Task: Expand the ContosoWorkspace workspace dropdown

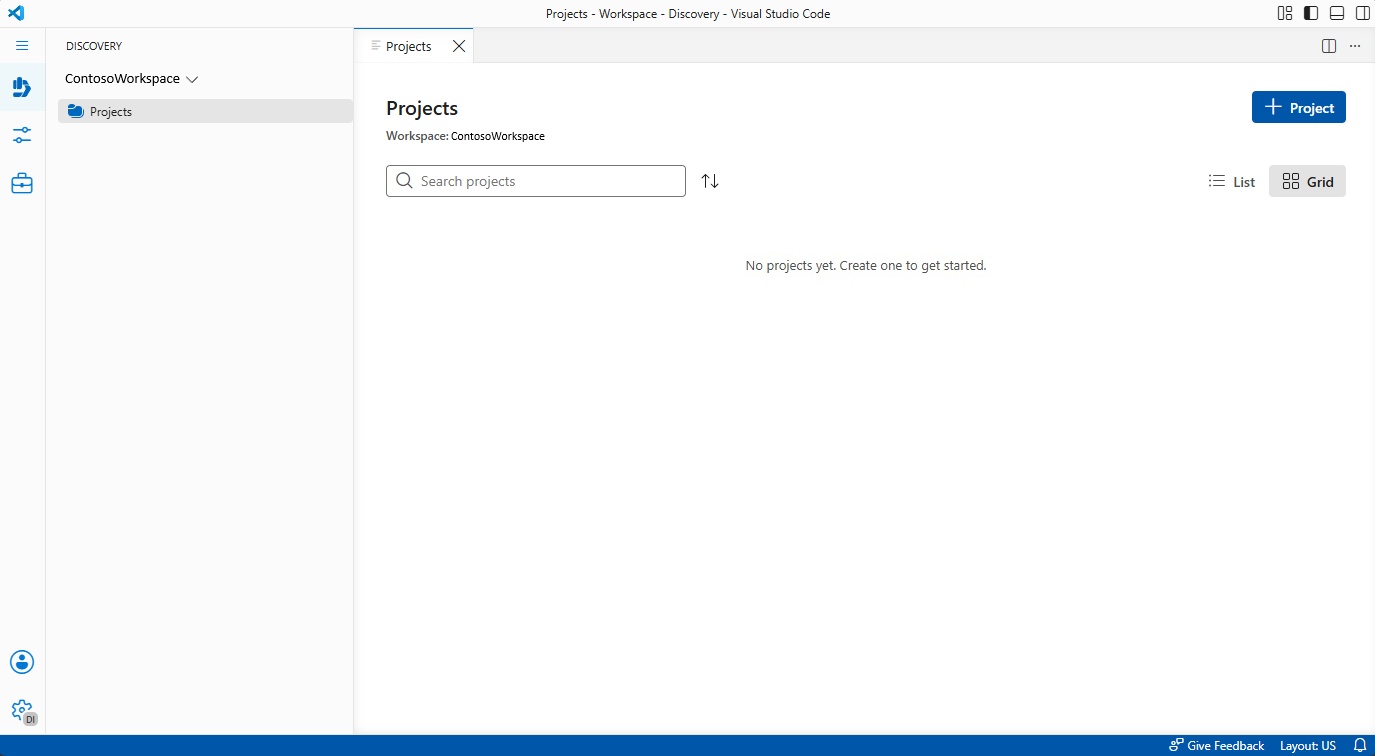Action: (x=132, y=79)
